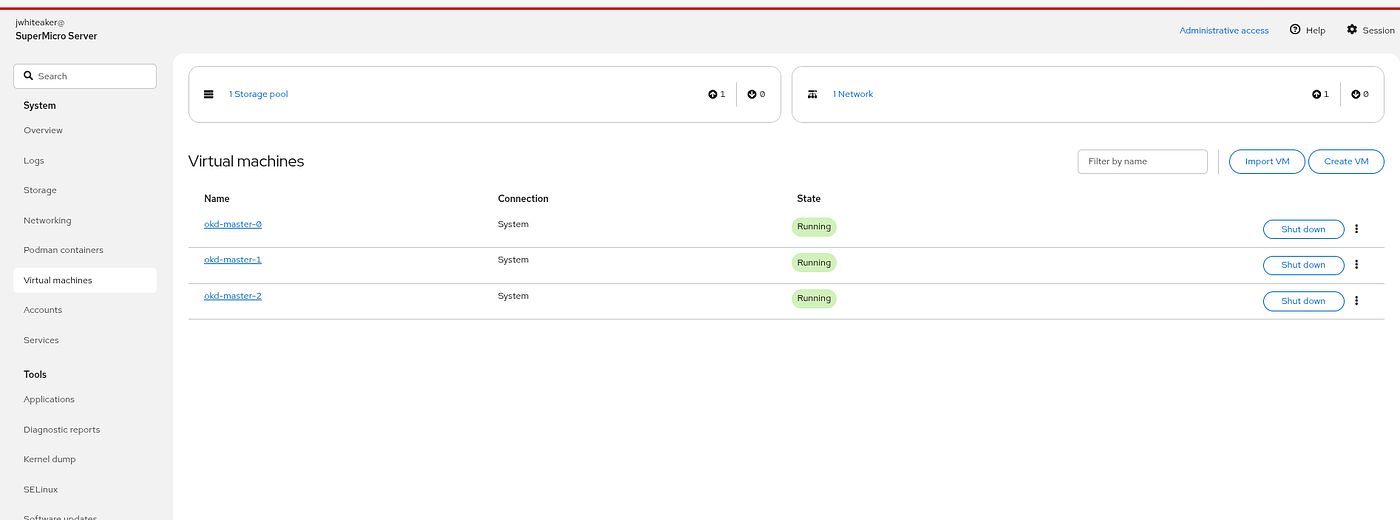1400x520 pixels.
Task: Open the 1 Storage pool link
Action: coord(258,94)
